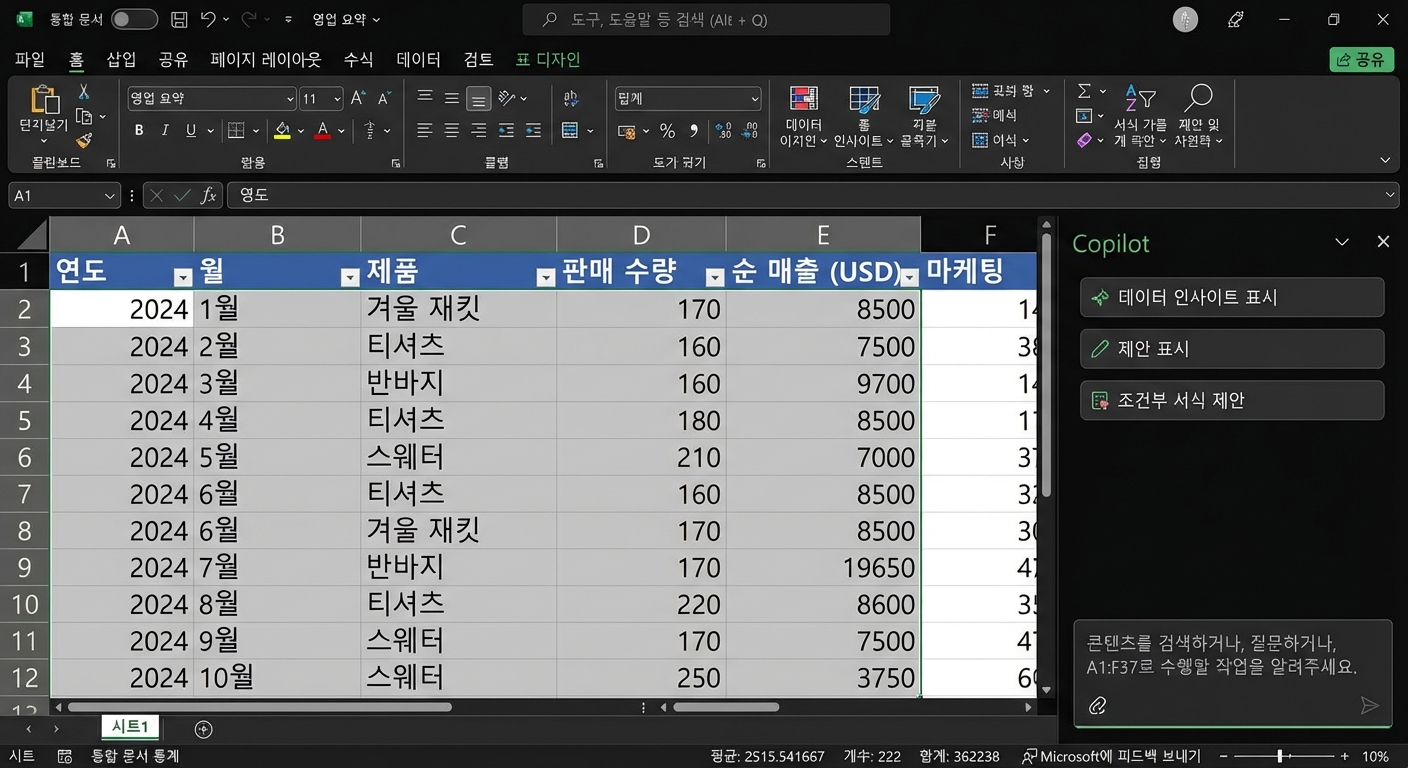Open the Name Box dropdown arrow
The width and height of the screenshot is (1408, 768).
tap(111, 196)
